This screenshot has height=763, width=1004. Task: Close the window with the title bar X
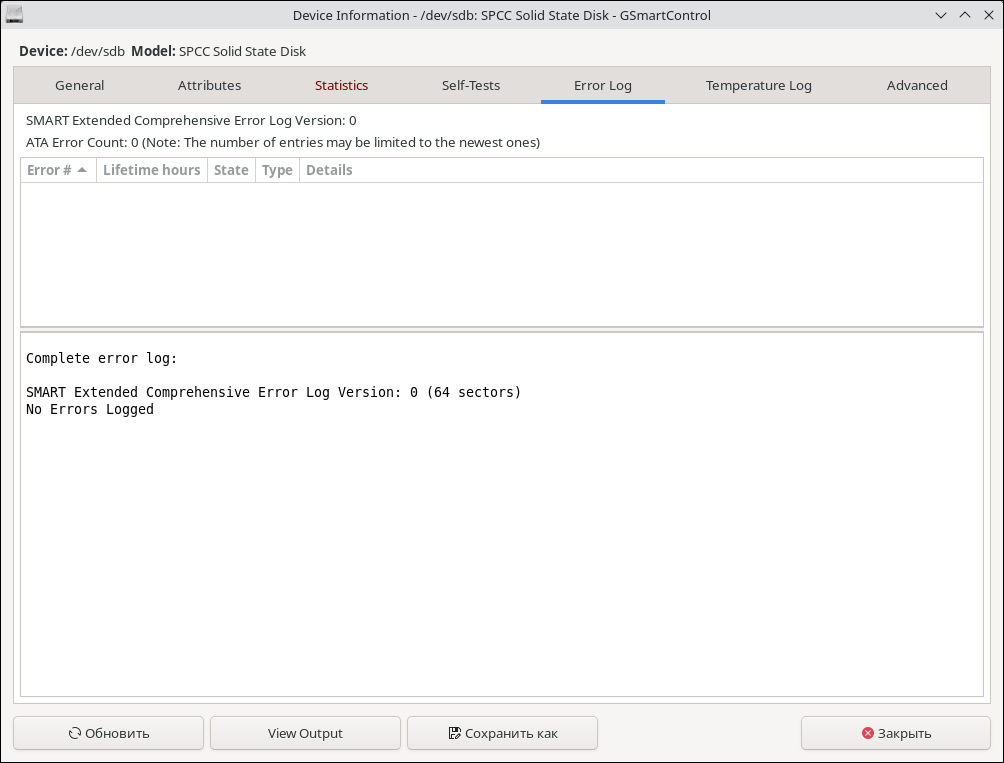(988, 15)
